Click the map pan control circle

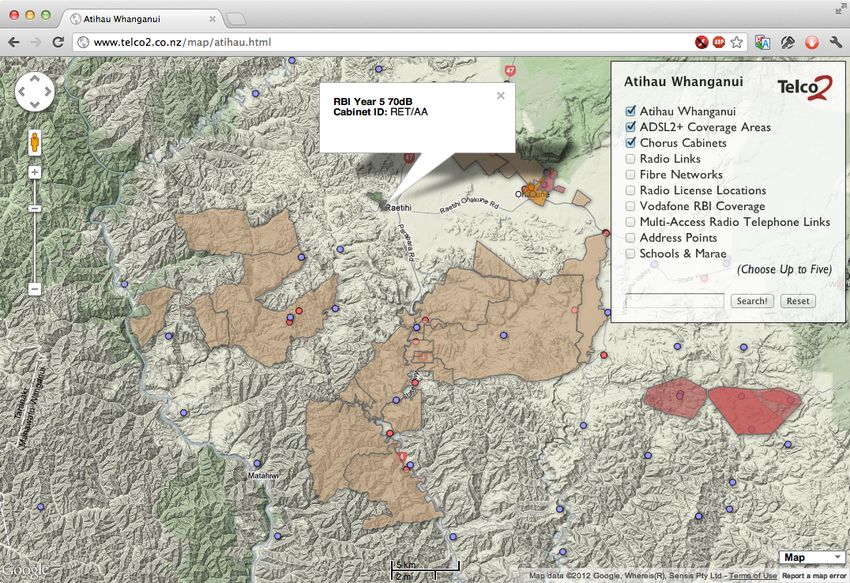[x=35, y=92]
